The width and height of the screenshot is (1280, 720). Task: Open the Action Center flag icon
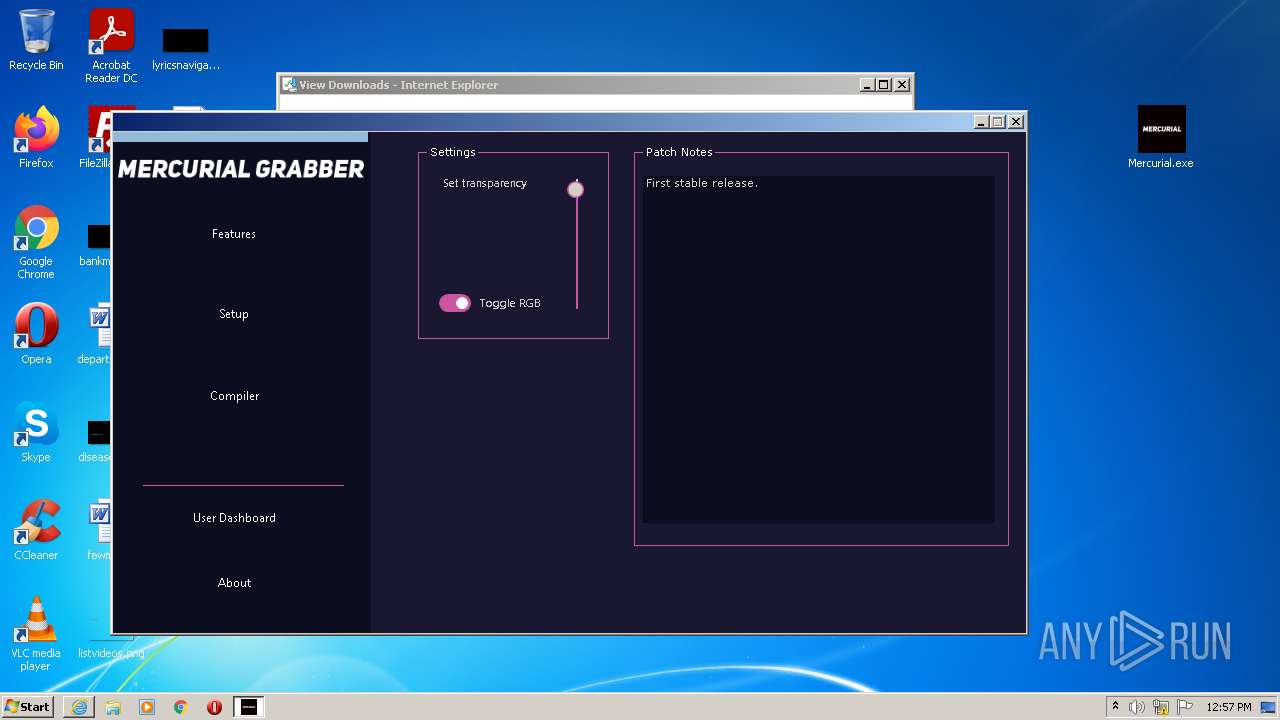point(1185,707)
